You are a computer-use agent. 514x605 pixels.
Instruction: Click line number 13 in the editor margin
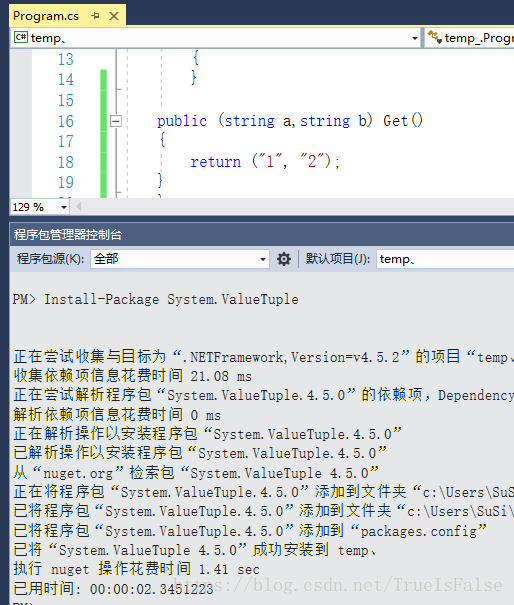click(x=66, y=59)
